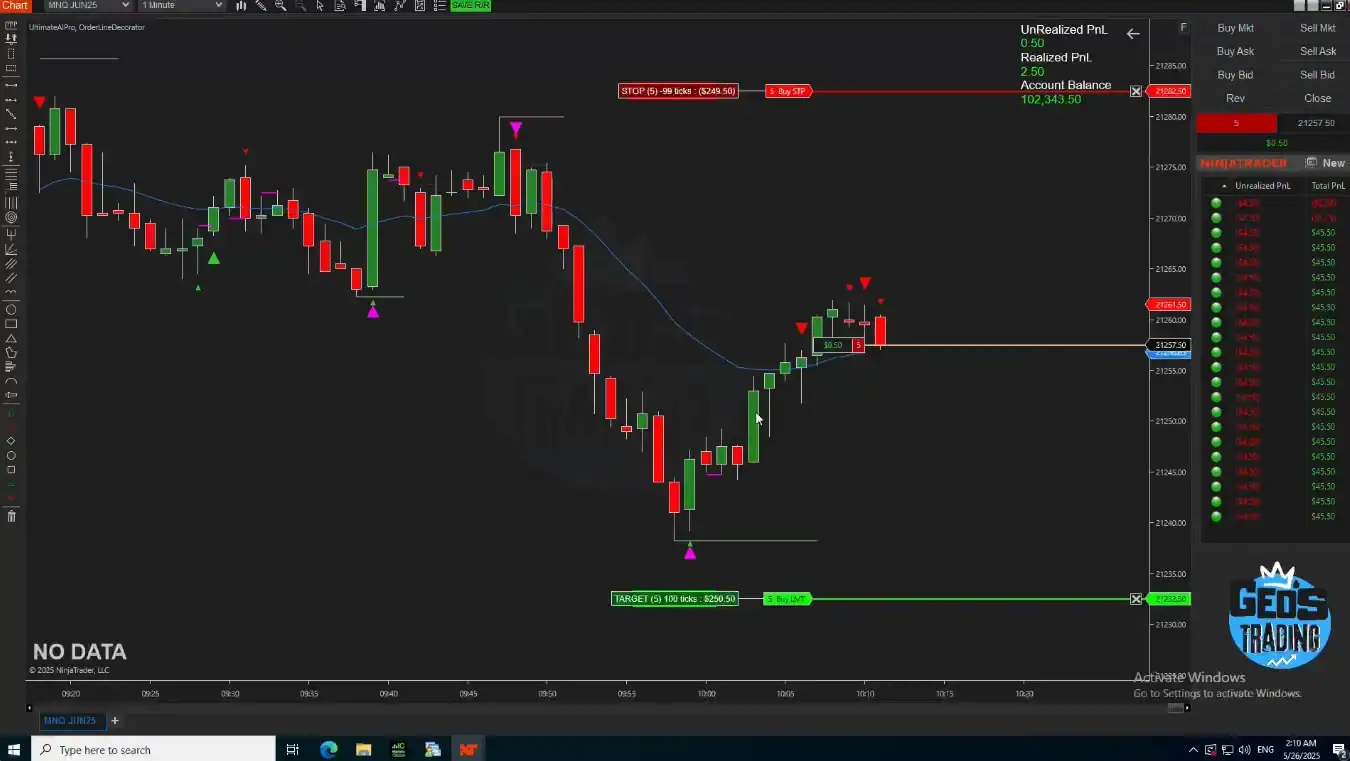Viewport: 1350px width, 761px height.
Task: Click the Zoom In magnifier icon
Action: click(280, 6)
